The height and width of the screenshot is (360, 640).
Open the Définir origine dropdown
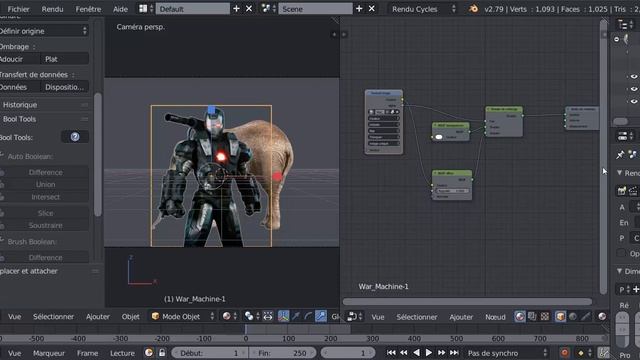44,31
